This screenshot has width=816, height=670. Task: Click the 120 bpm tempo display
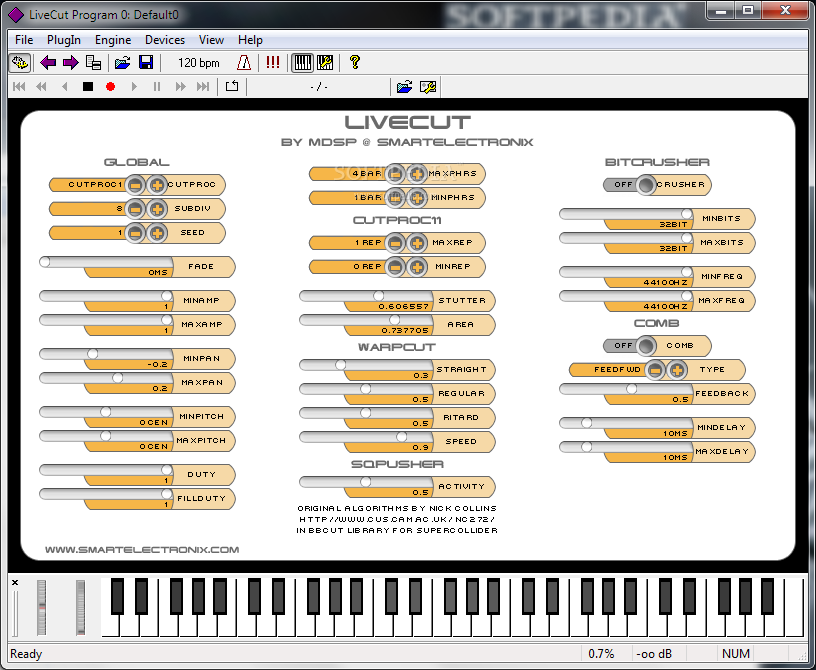(x=198, y=63)
